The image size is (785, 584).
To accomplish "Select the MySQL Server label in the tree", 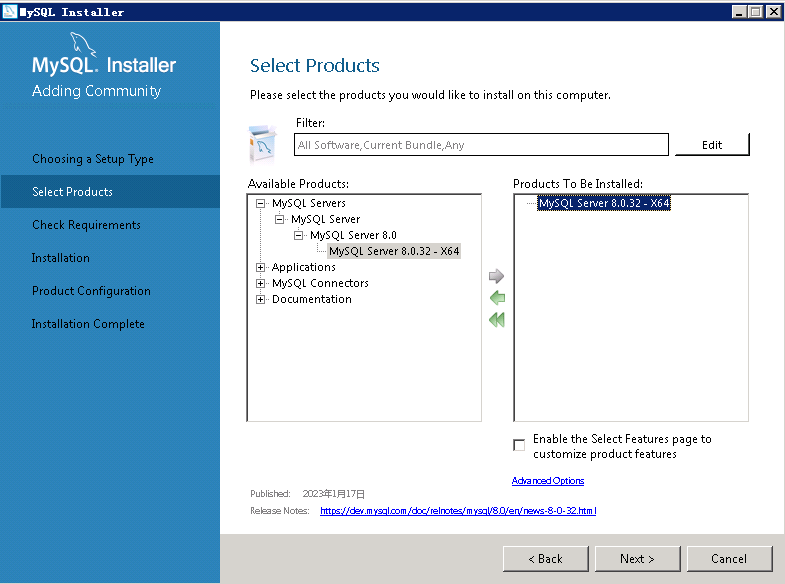I will click(x=325, y=219).
